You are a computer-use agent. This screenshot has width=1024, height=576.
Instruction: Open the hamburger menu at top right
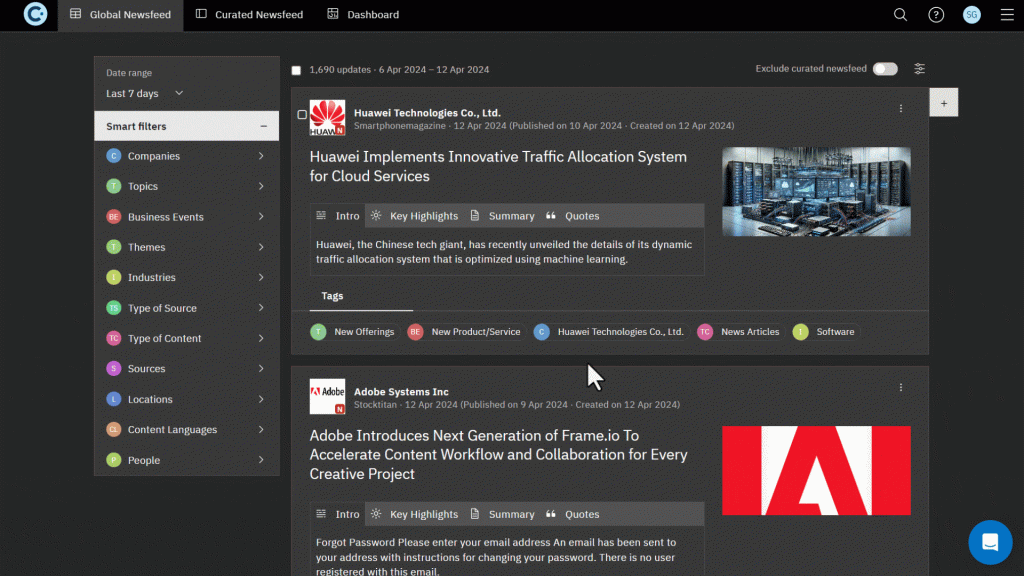tap(1007, 15)
